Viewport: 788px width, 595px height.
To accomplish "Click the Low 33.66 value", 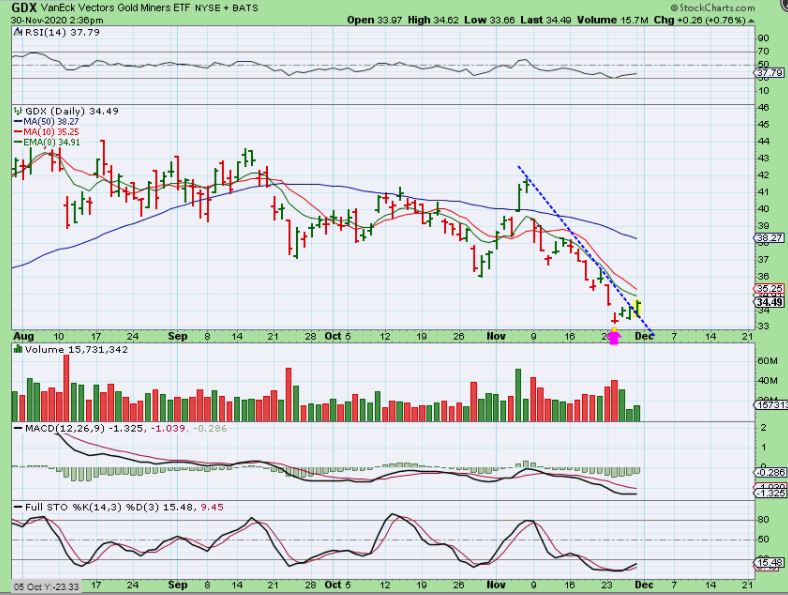I will tap(490, 20).
